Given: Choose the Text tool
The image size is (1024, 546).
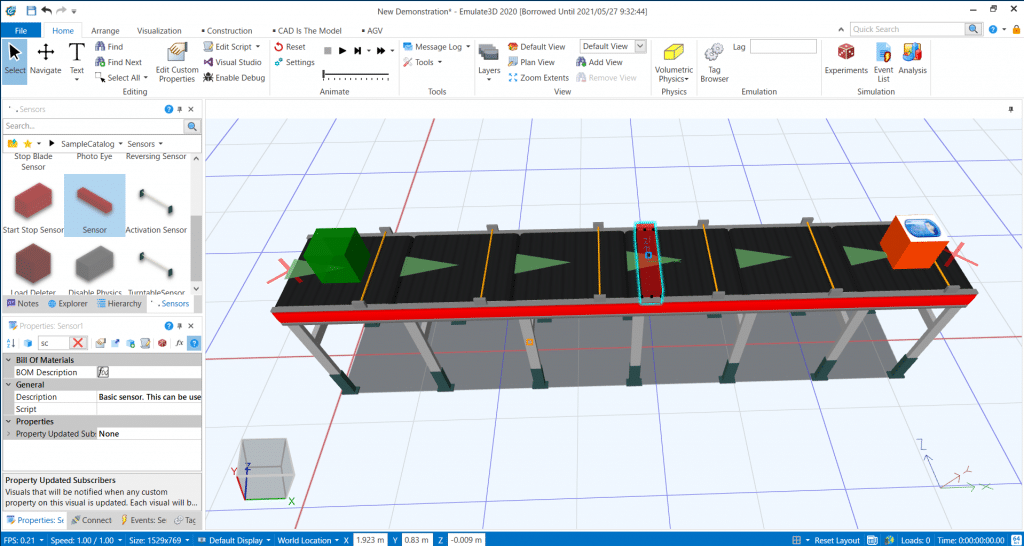Looking at the screenshot, I should (77, 60).
